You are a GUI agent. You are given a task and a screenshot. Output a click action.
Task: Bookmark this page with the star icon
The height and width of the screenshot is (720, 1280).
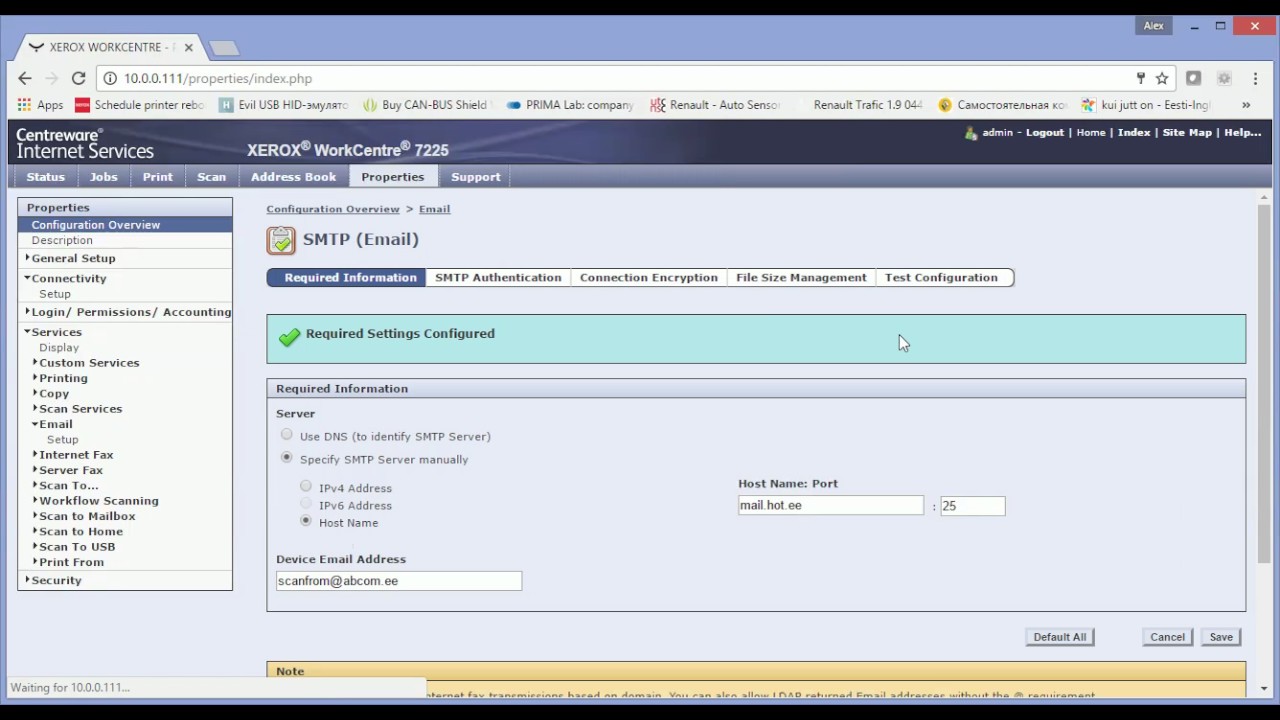click(1162, 78)
